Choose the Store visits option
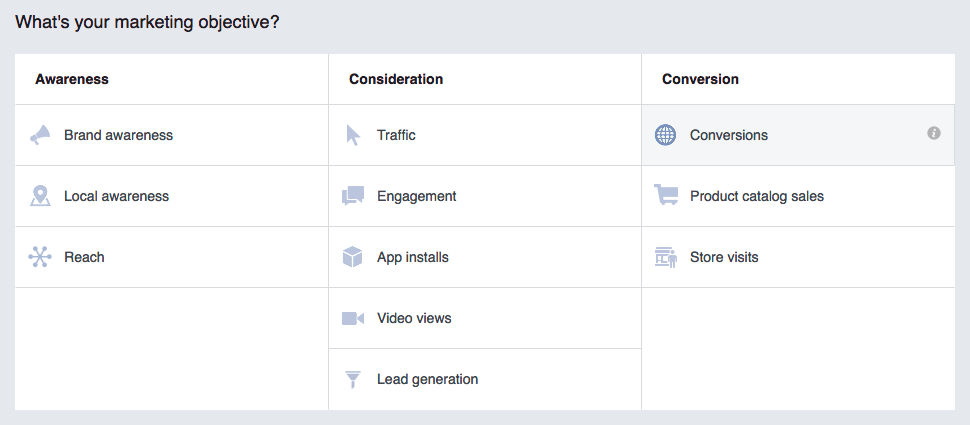The image size is (970, 425). point(724,257)
